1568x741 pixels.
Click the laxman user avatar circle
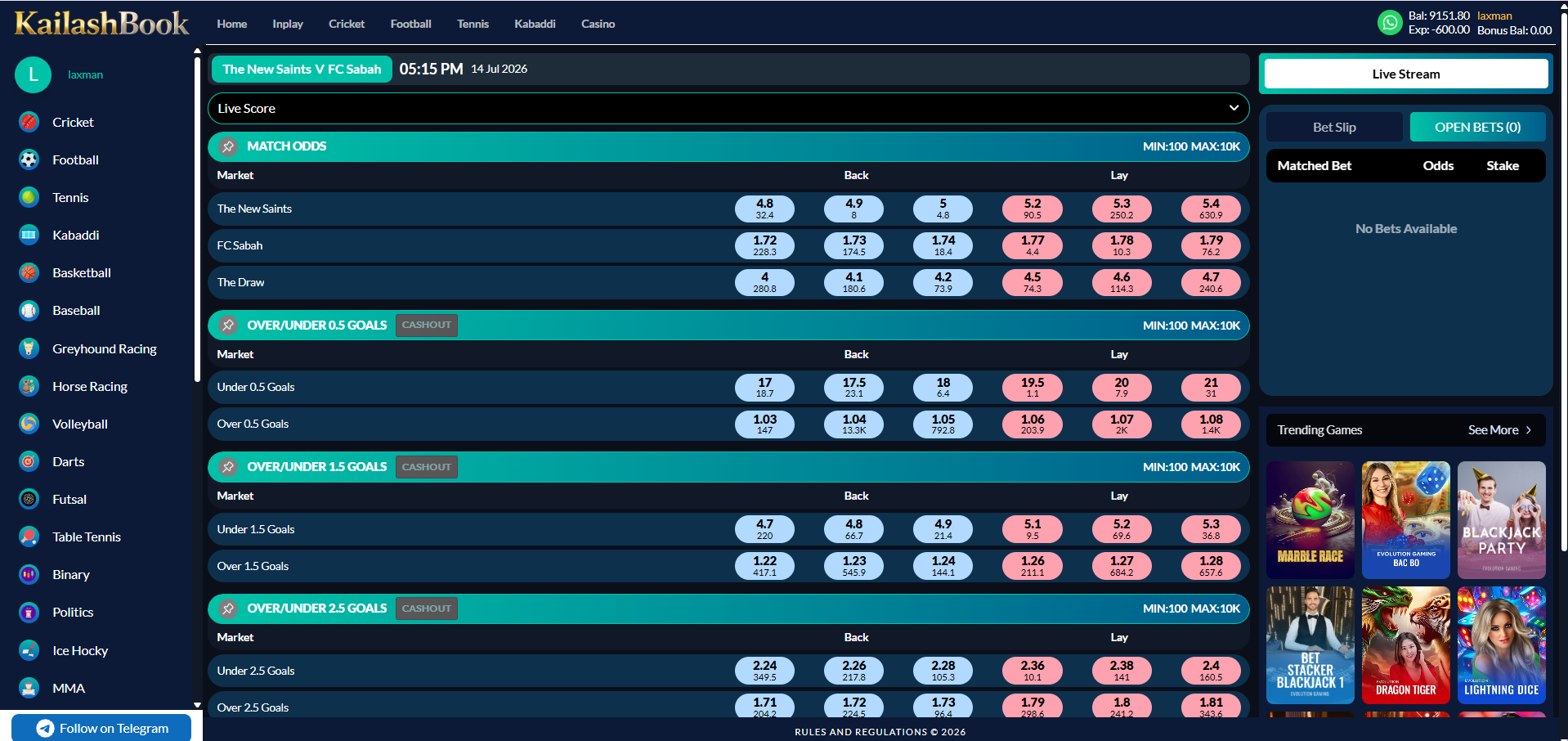pyautogui.click(x=34, y=74)
